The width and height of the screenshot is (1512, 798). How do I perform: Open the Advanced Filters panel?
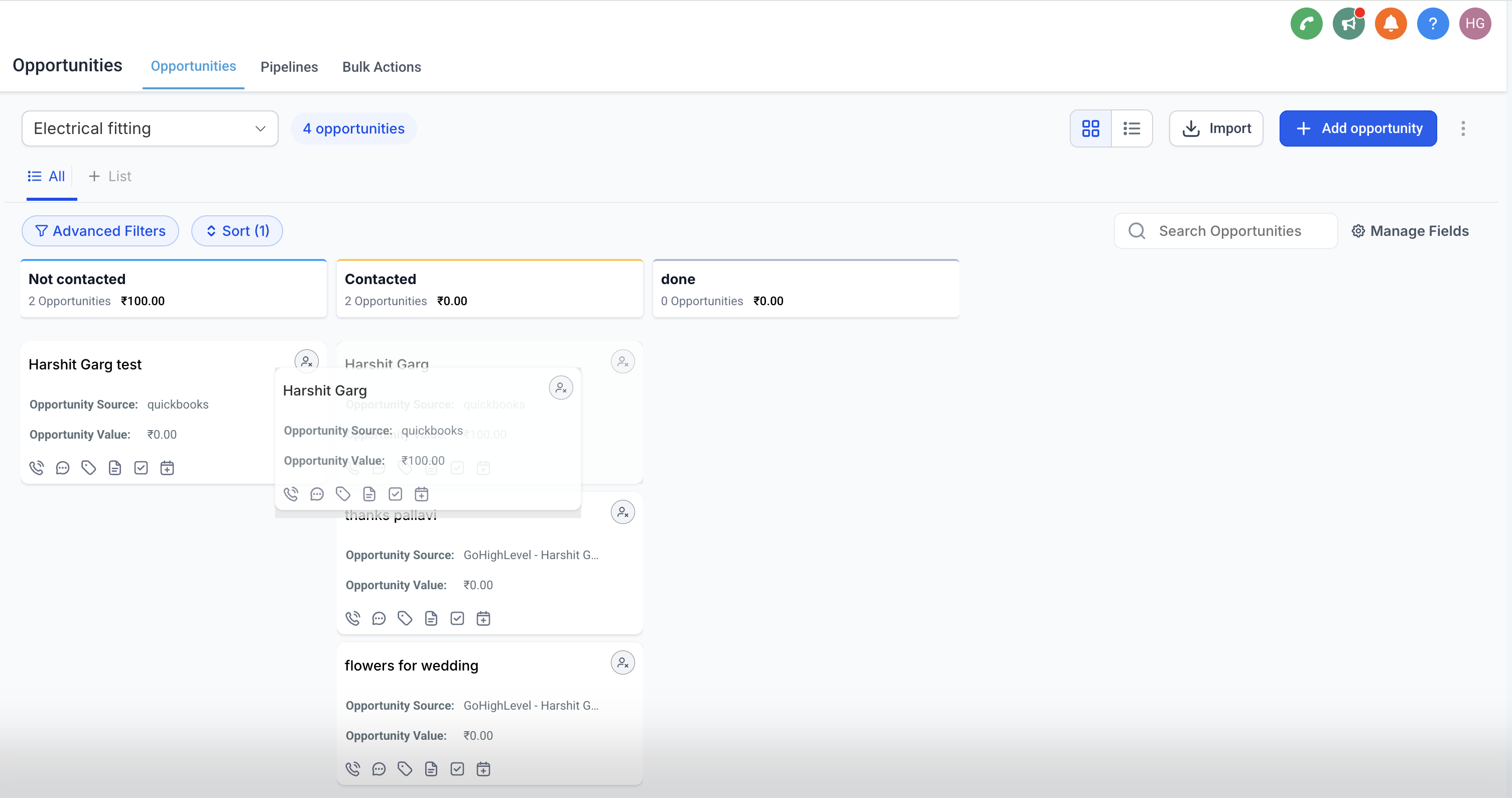point(100,231)
